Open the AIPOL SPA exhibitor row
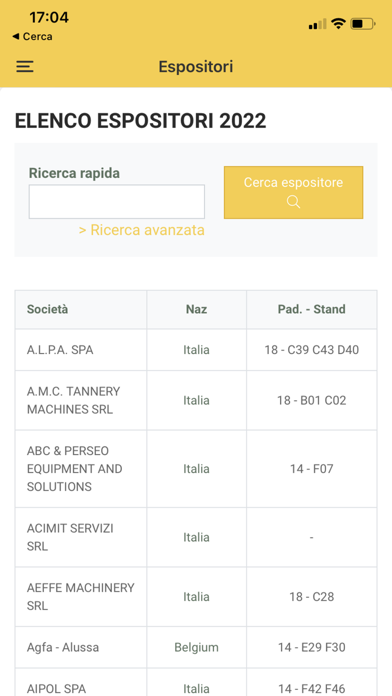The width and height of the screenshot is (392, 696). click(196, 682)
